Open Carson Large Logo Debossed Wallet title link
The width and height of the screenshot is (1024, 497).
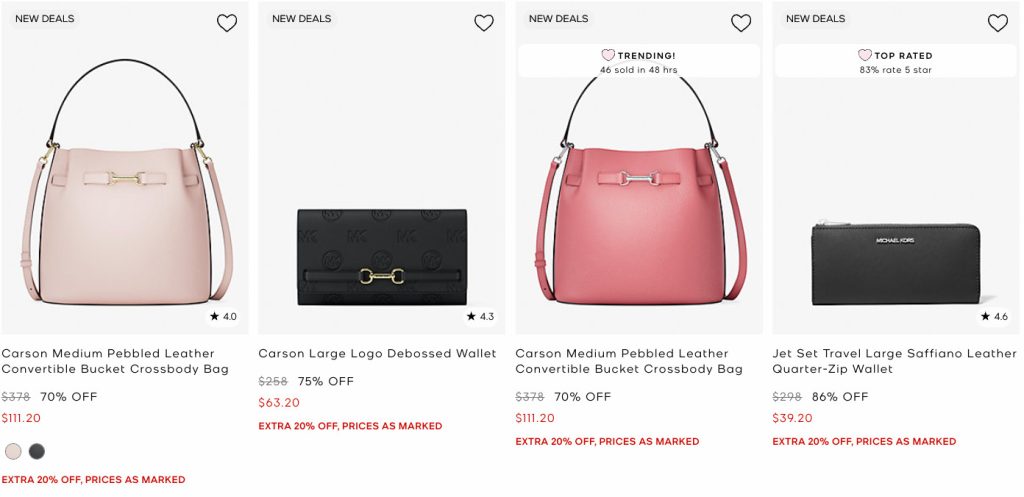point(377,353)
